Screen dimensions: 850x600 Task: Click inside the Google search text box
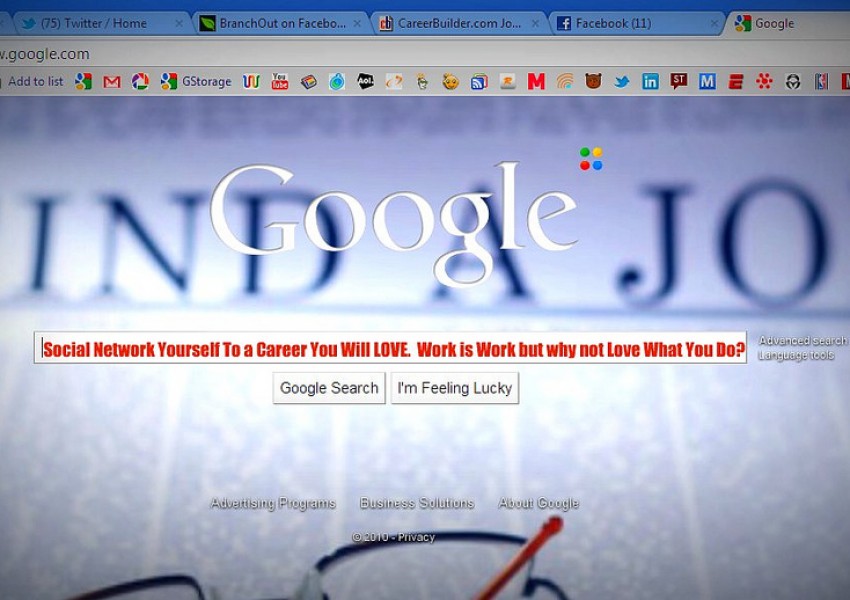click(x=390, y=349)
